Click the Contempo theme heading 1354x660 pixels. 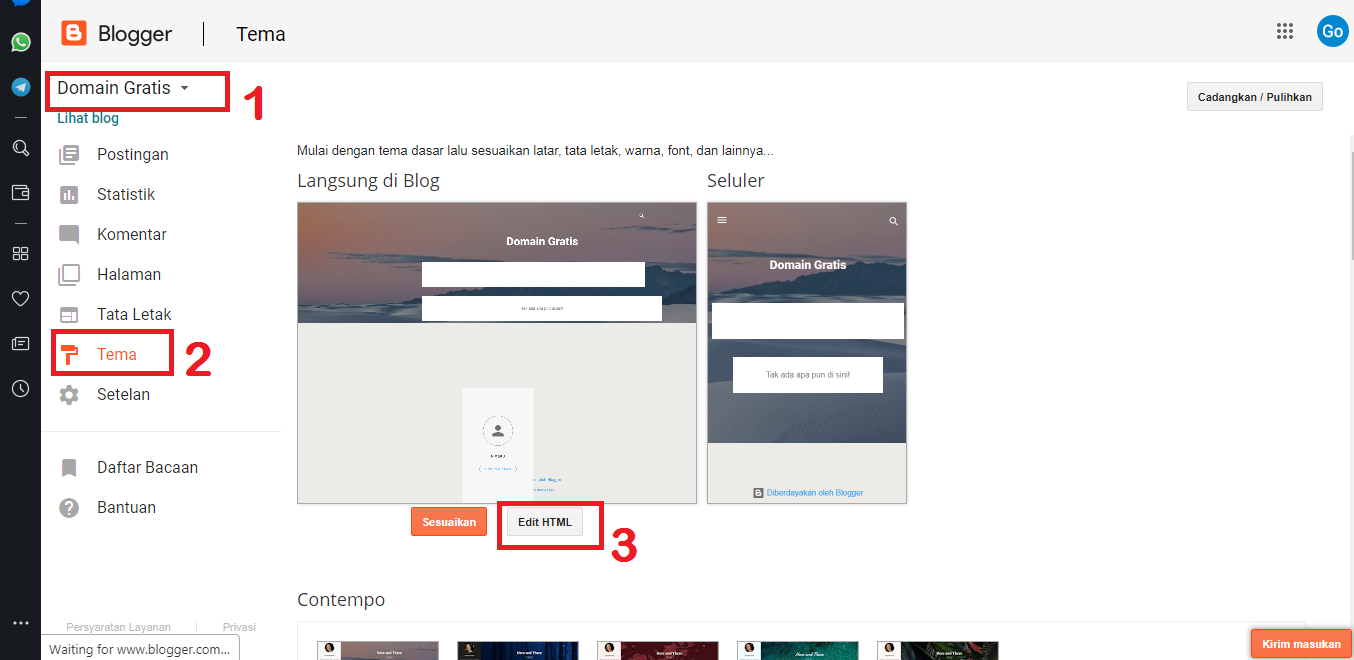[x=341, y=600]
